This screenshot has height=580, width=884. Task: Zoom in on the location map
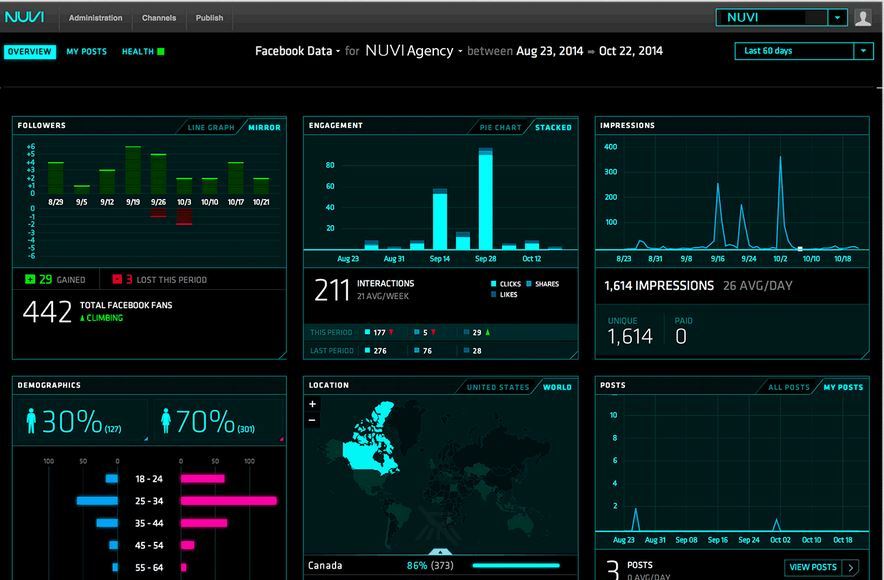(312, 404)
